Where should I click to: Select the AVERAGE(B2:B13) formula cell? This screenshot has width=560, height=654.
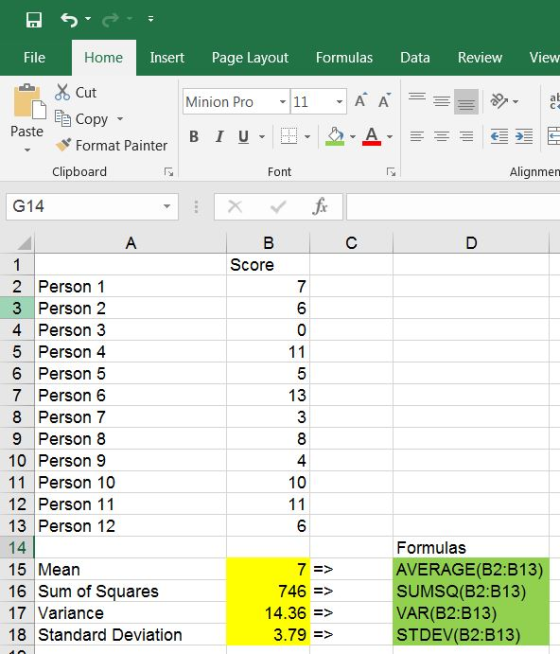coord(471,569)
